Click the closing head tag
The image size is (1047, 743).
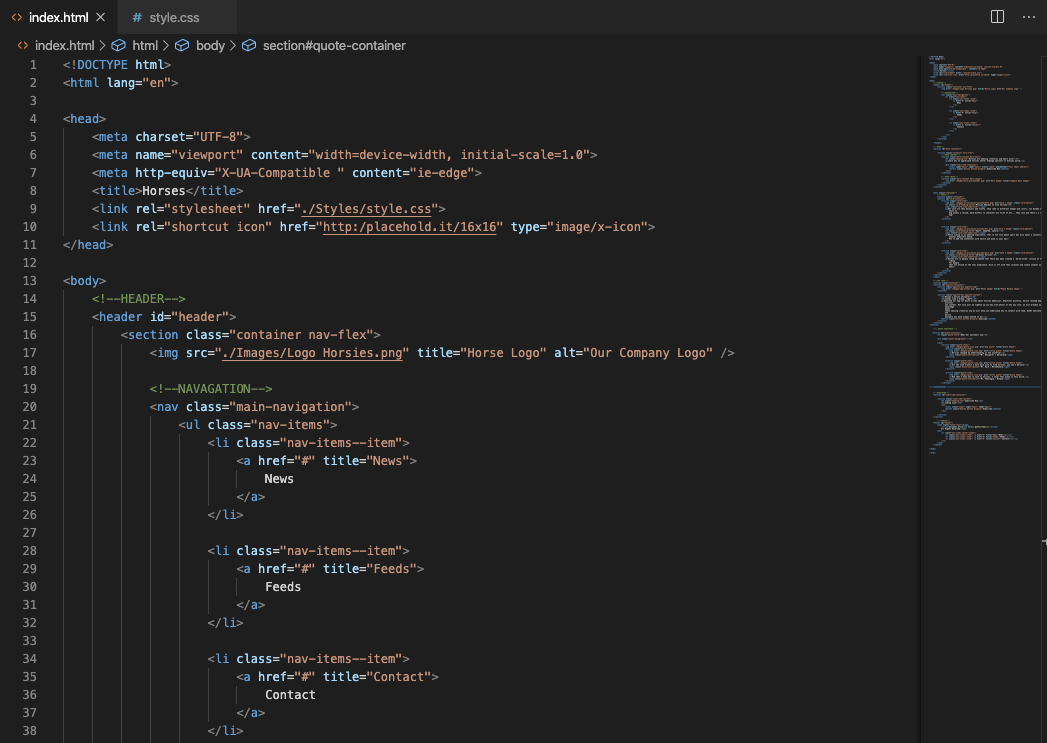click(87, 245)
